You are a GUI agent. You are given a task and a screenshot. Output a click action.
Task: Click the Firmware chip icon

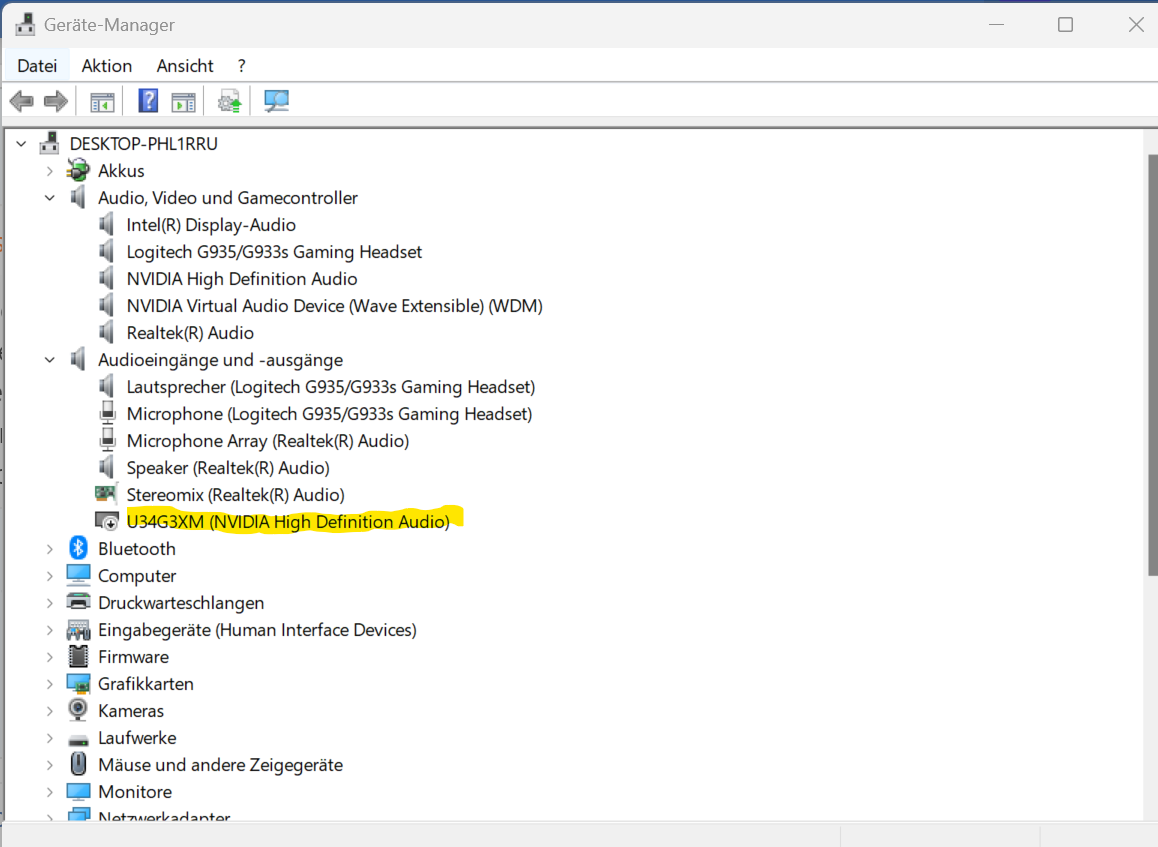click(x=78, y=656)
